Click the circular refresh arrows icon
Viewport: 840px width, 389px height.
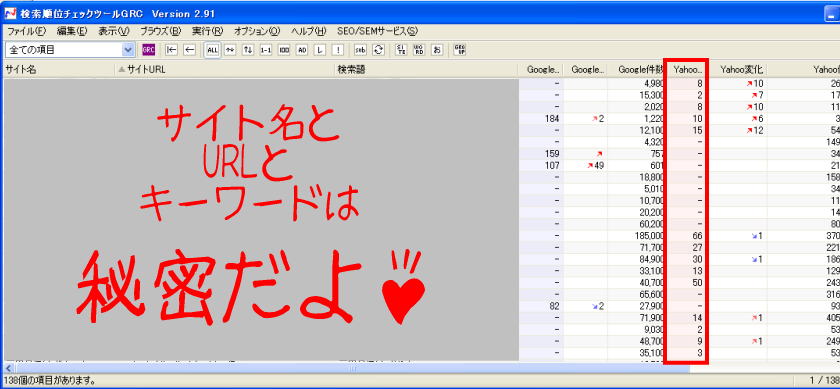tap(378, 50)
